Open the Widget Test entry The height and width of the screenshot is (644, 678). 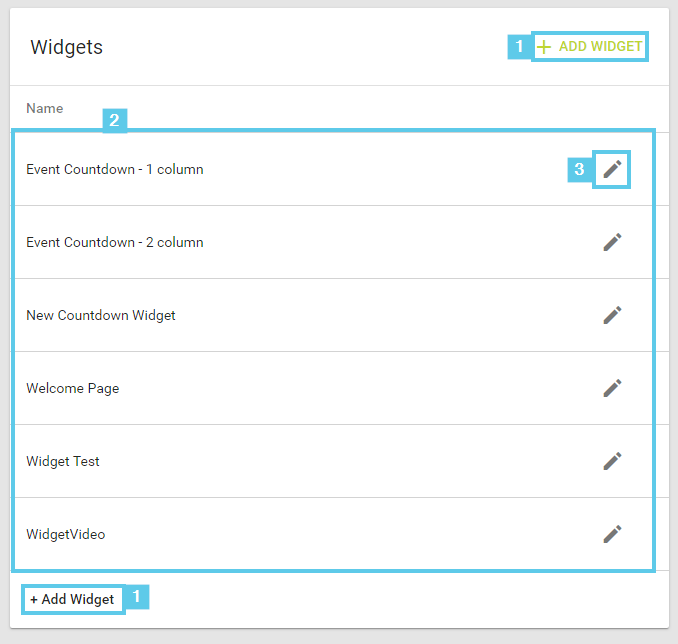pos(333,461)
